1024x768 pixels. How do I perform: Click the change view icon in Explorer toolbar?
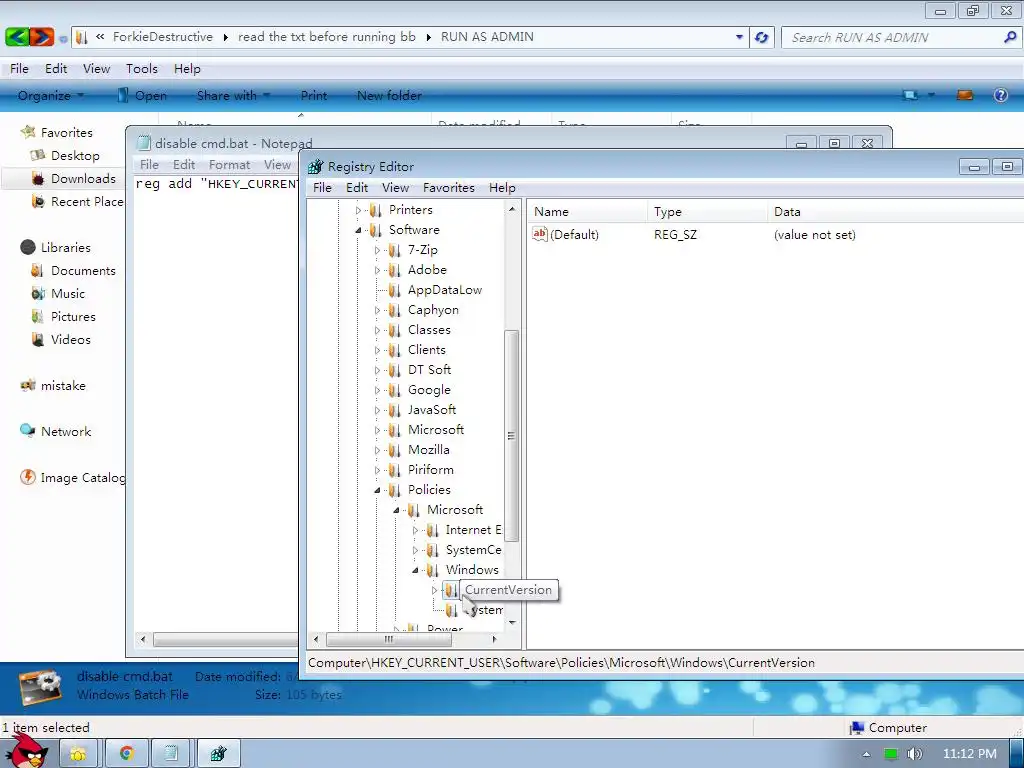click(910, 95)
